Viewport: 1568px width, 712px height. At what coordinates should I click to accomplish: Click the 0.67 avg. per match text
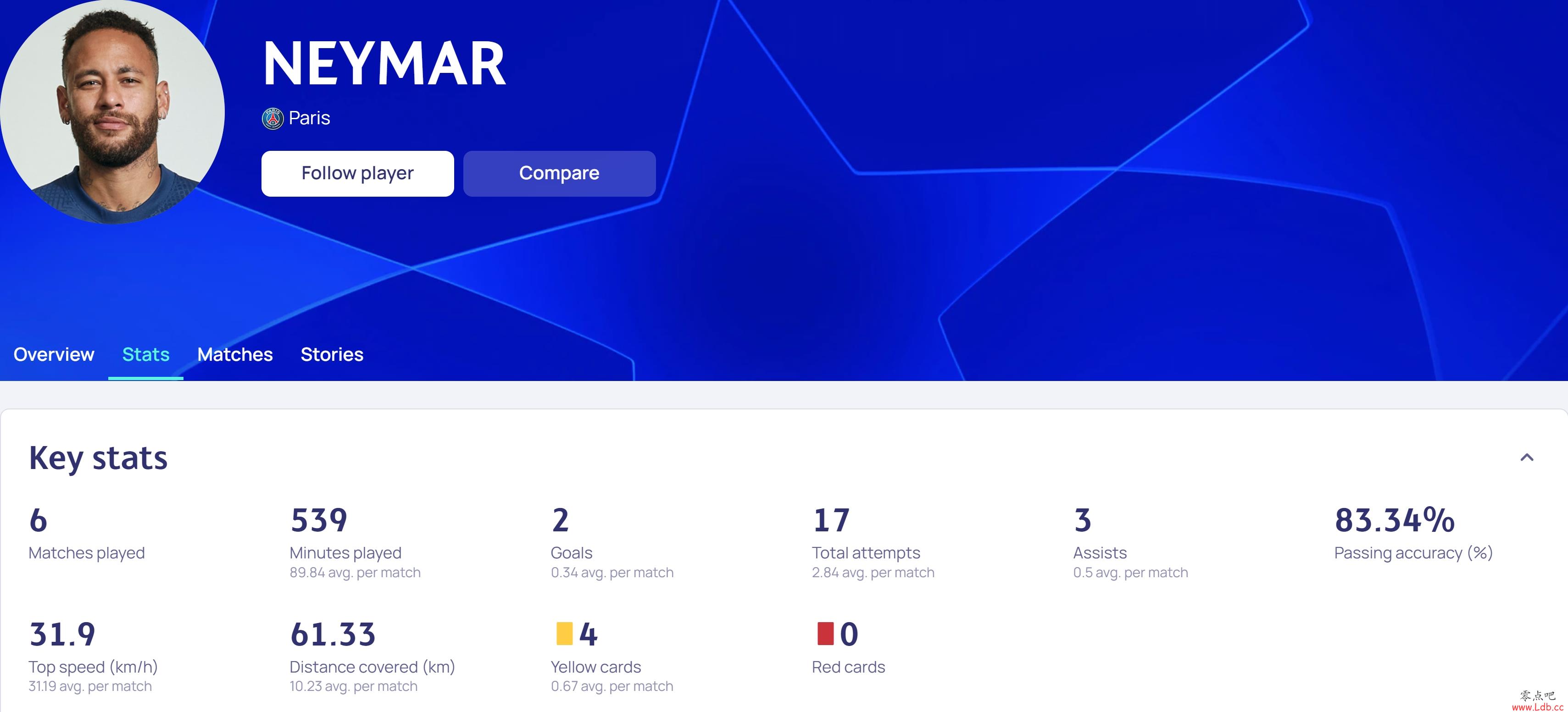click(612, 686)
